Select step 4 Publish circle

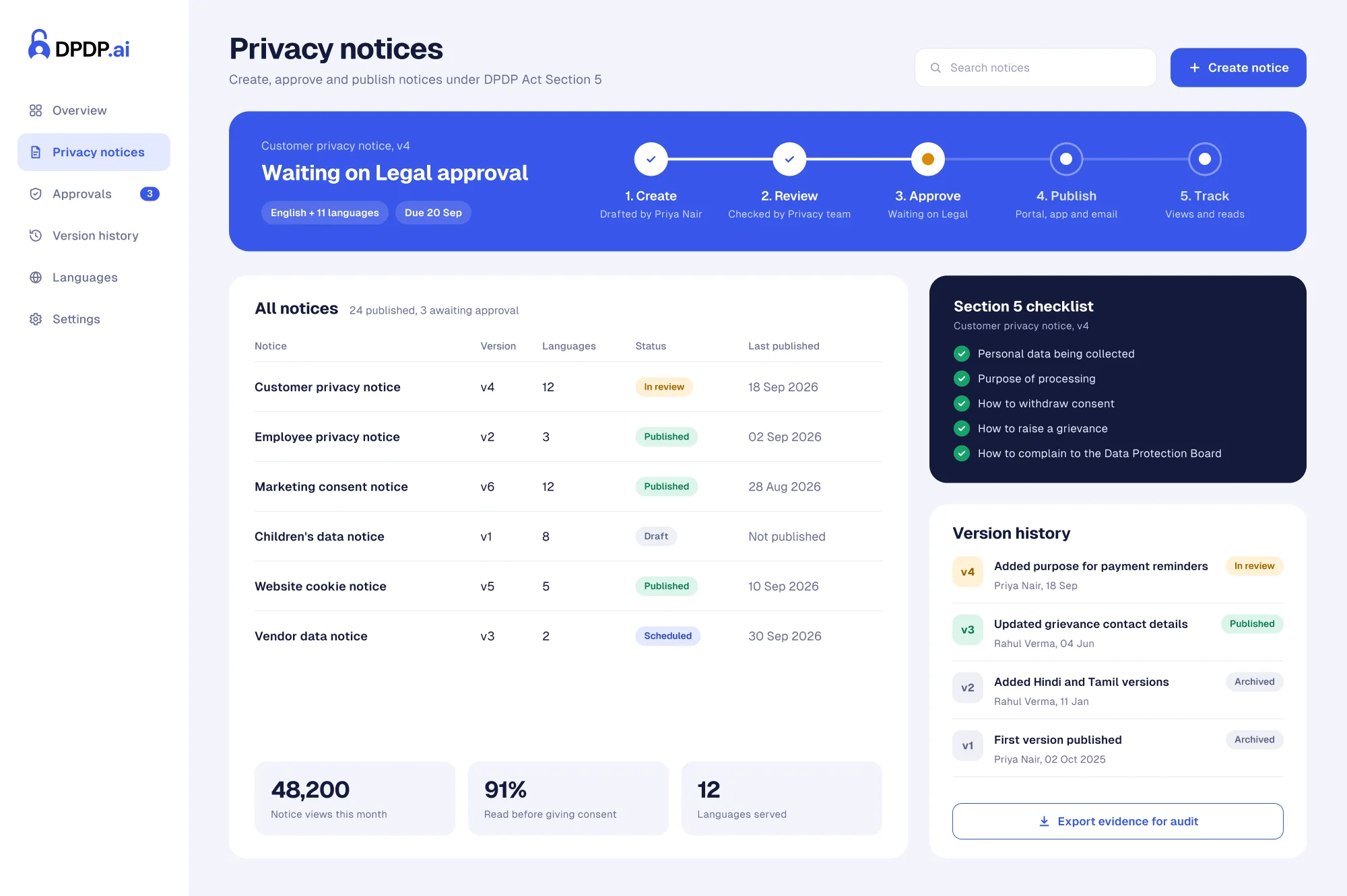click(x=1066, y=160)
